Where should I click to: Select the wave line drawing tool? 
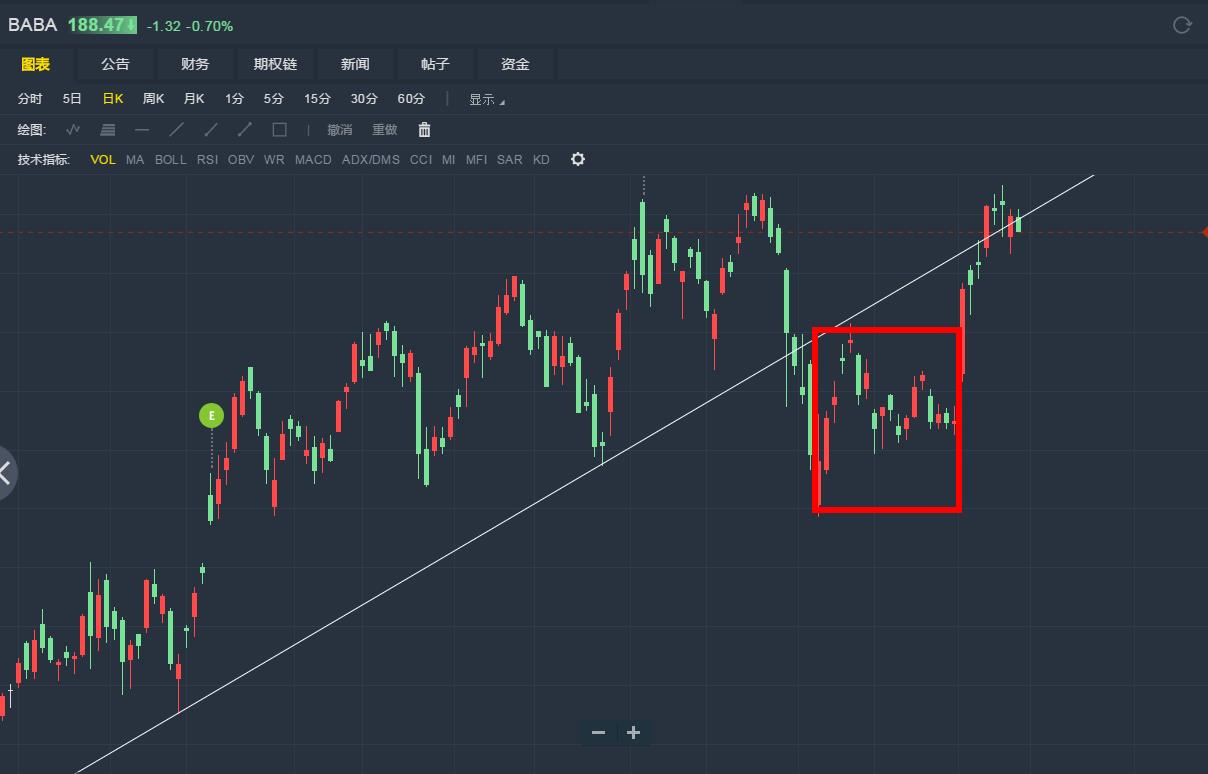[73, 130]
